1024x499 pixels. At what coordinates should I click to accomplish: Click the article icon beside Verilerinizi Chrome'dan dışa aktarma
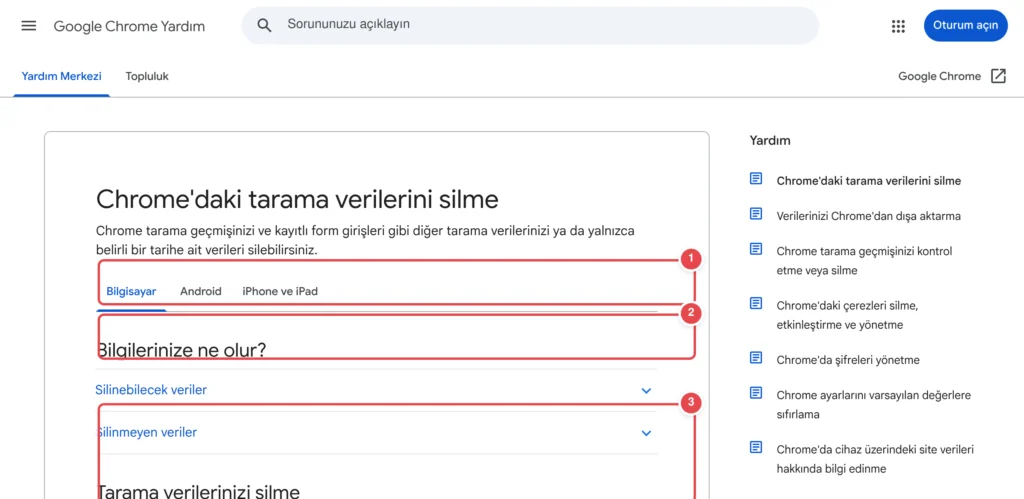pyautogui.click(x=756, y=214)
